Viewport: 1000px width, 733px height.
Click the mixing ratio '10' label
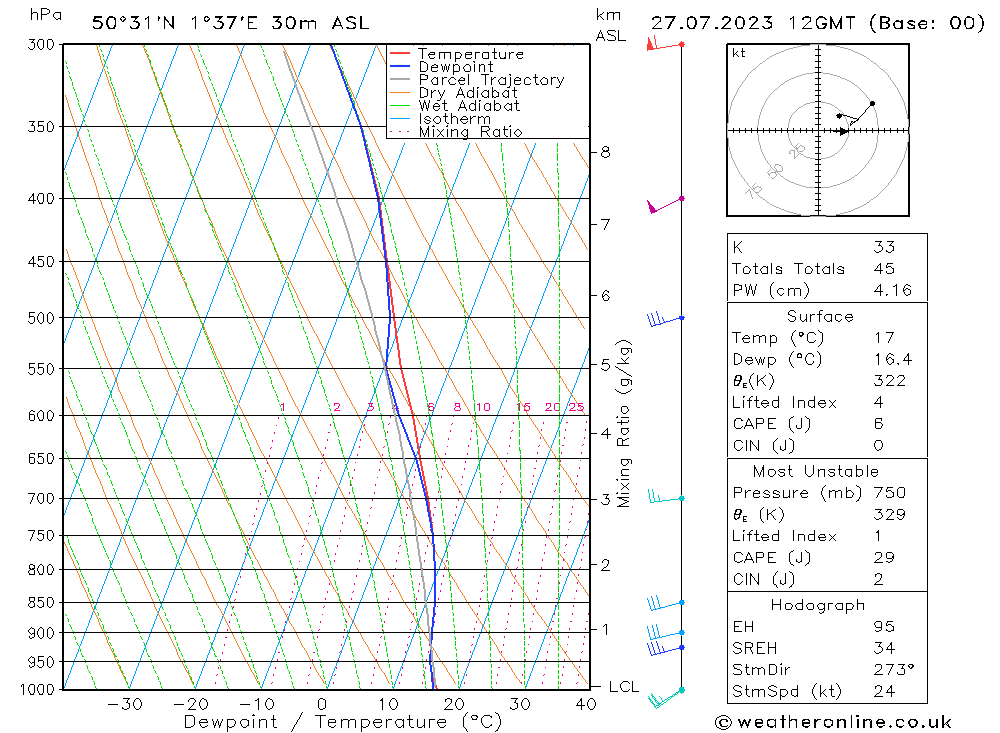[x=483, y=407]
